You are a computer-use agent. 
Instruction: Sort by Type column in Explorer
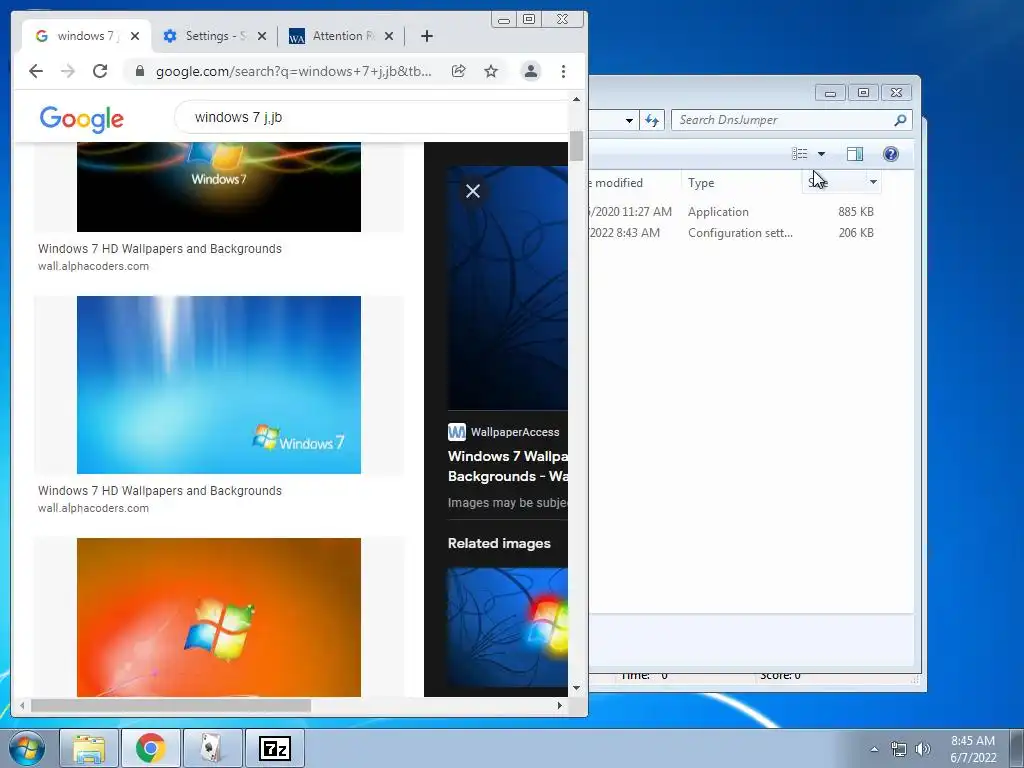coord(741,183)
